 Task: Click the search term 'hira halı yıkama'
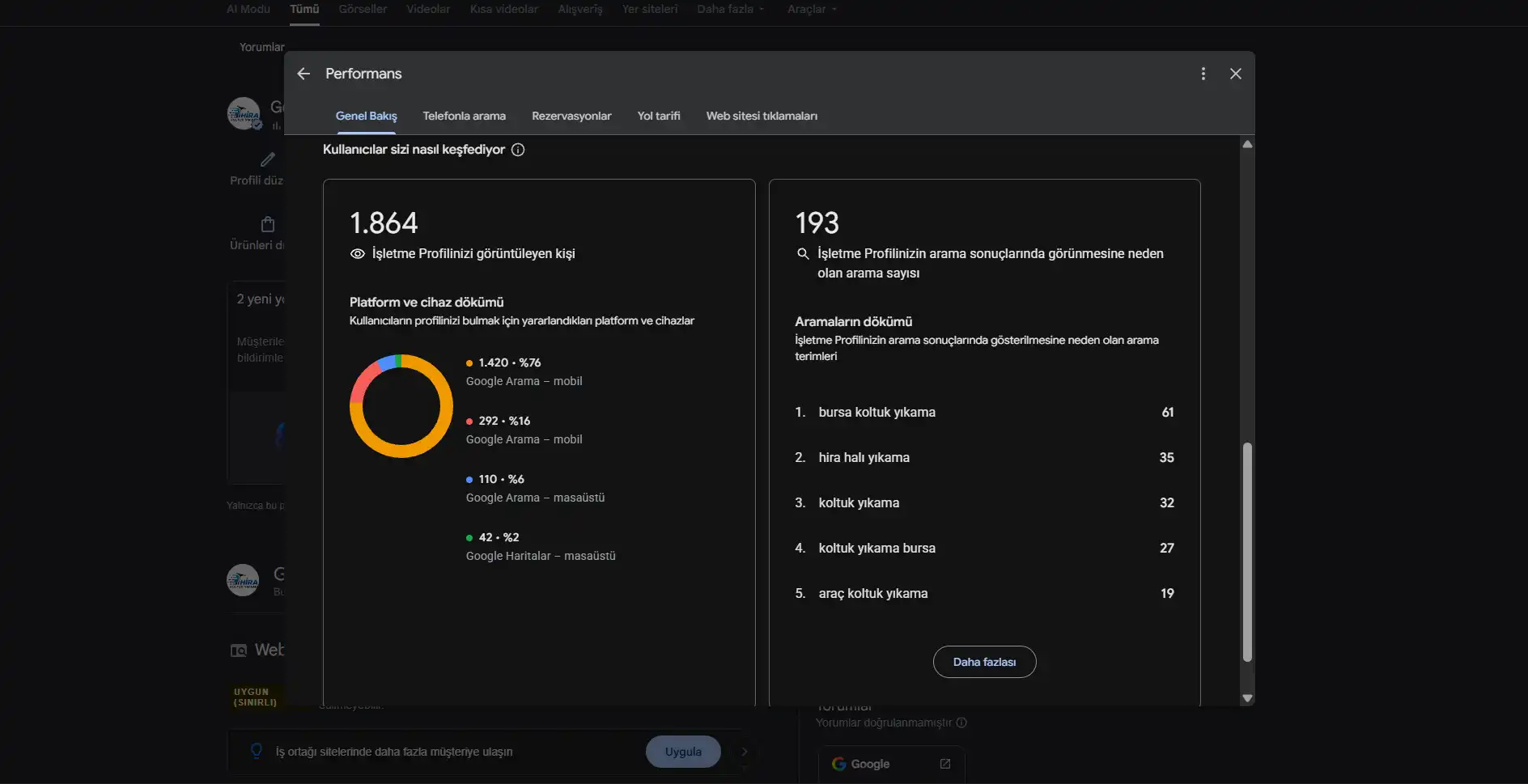[864, 457]
